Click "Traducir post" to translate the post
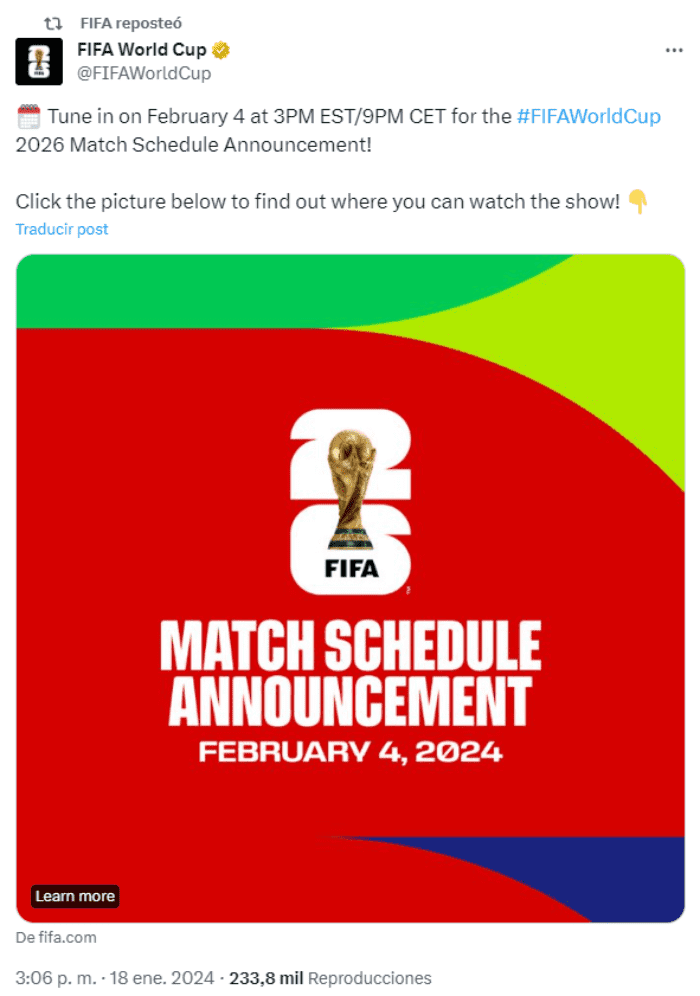This screenshot has width=700, height=996. [x=62, y=229]
